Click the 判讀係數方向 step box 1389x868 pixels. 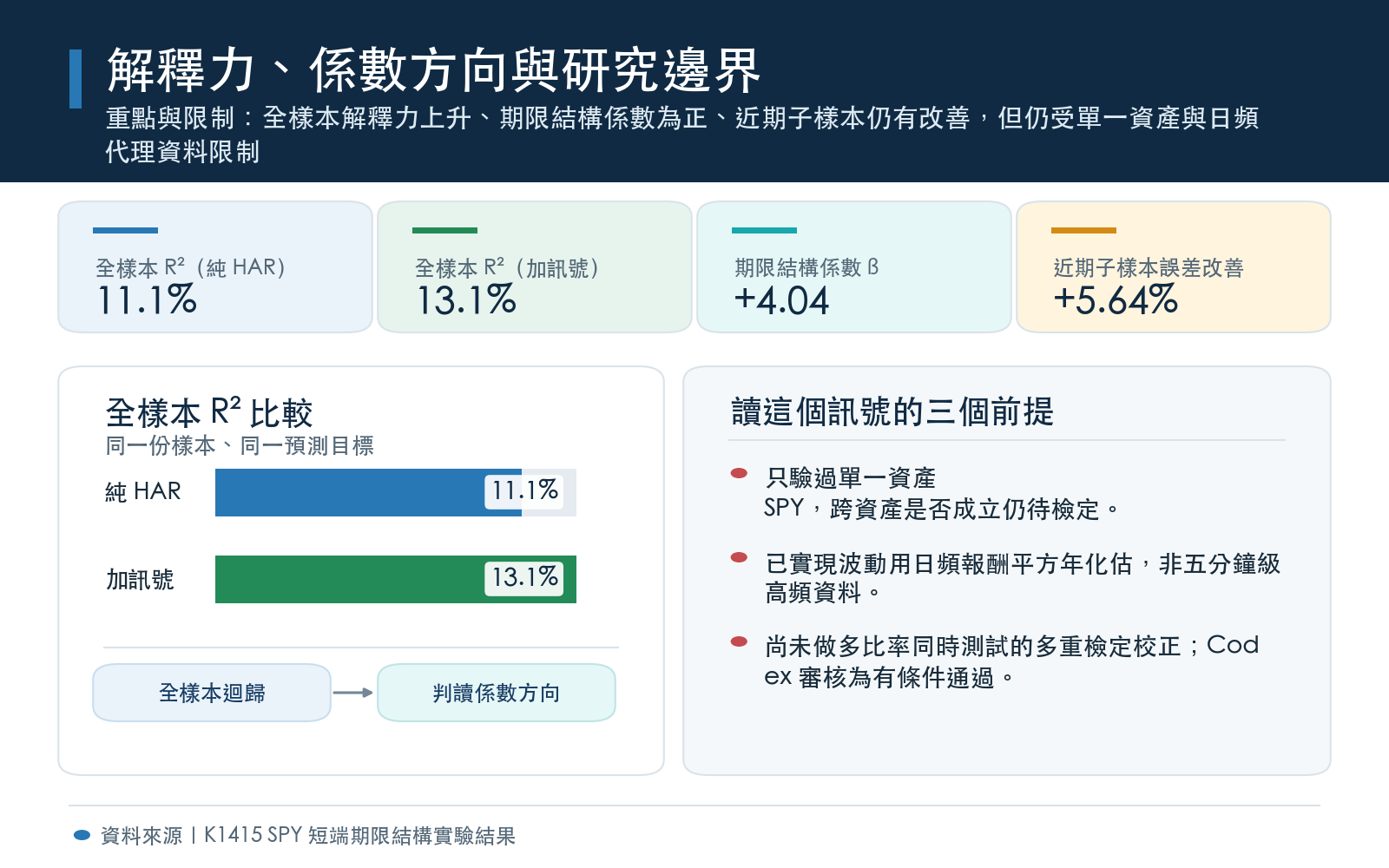[497, 693]
